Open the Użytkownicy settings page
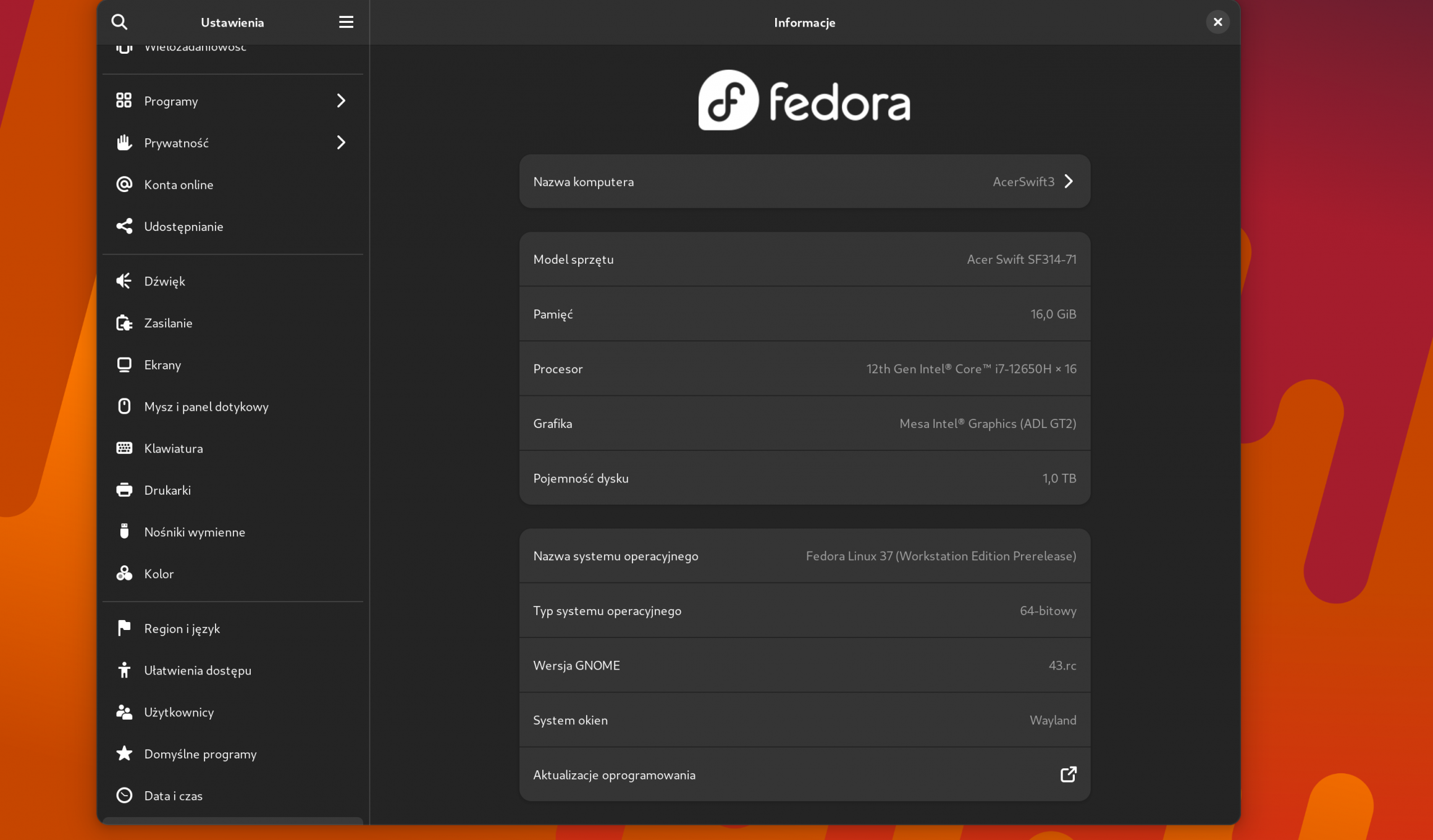 pyautogui.click(x=179, y=712)
